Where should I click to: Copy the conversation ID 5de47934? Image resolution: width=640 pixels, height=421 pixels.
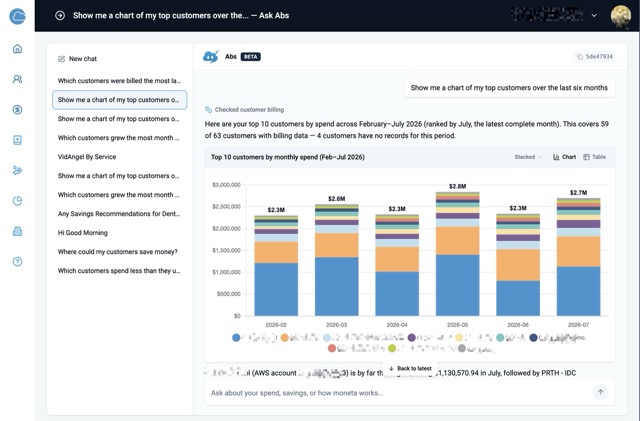594,57
